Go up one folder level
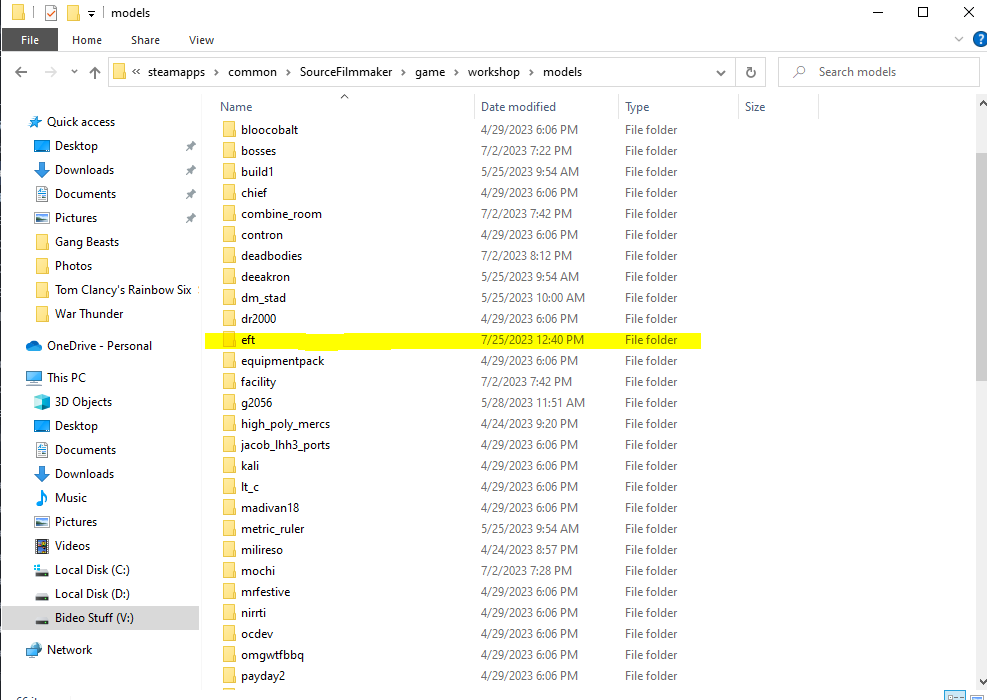Screen dimensions: 987x700 (95, 72)
